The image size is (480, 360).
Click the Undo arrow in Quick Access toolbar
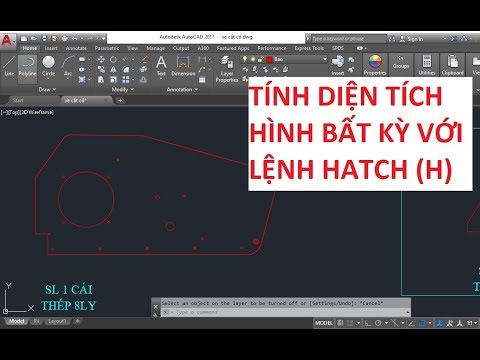[x=74, y=39]
